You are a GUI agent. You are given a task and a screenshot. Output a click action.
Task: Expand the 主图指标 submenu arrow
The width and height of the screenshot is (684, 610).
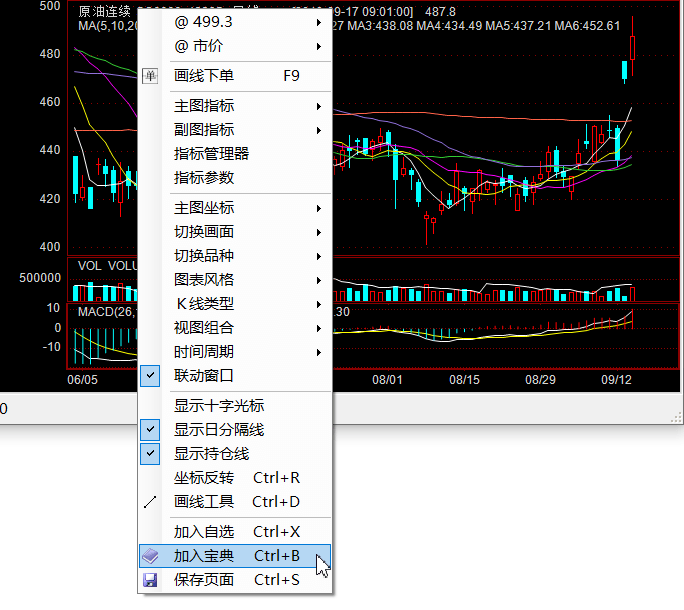pyautogui.click(x=319, y=106)
